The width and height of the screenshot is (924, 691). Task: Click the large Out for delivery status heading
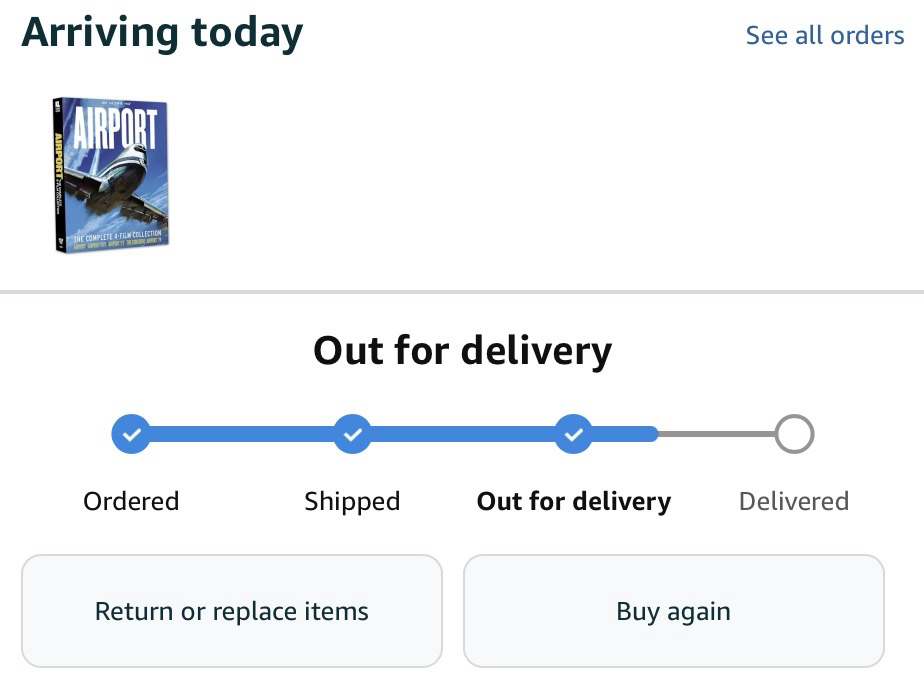tap(462, 351)
